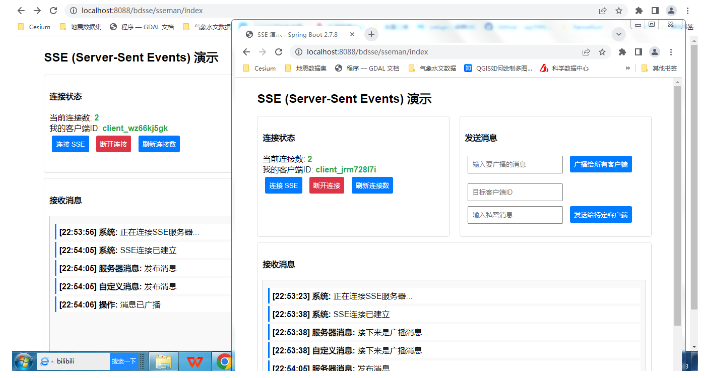
Task: Open three-dot menu in front window
Action: (671, 52)
